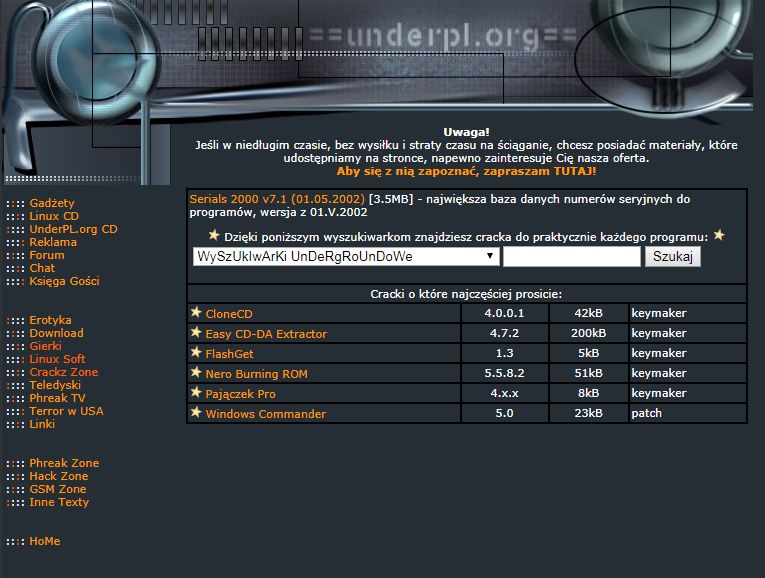
Task: Click star icon beside Easy CD-DA Extractor
Action: pyautogui.click(x=196, y=332)
